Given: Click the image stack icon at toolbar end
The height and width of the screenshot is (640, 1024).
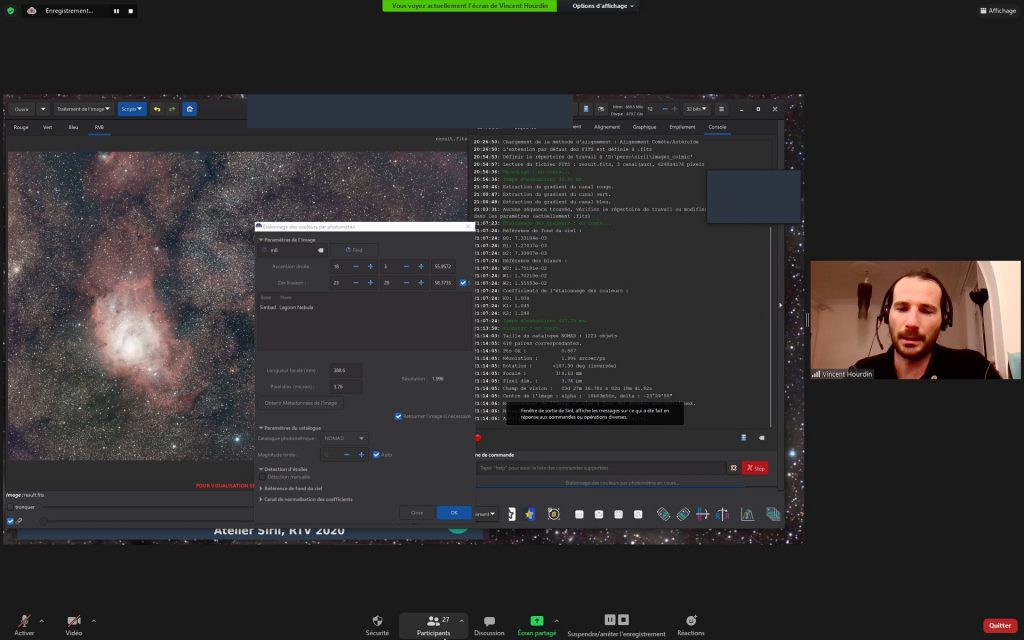Looking at the screenshot, I should click(773, 515).
